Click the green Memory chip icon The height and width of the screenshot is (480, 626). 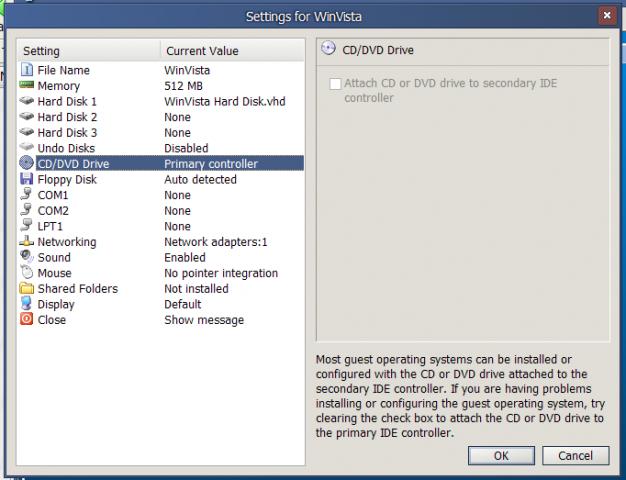[27, 84]
